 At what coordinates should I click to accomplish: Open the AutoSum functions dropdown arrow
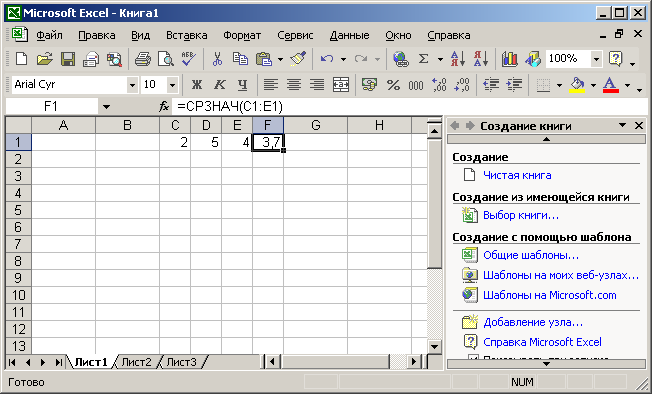(440, 59)
